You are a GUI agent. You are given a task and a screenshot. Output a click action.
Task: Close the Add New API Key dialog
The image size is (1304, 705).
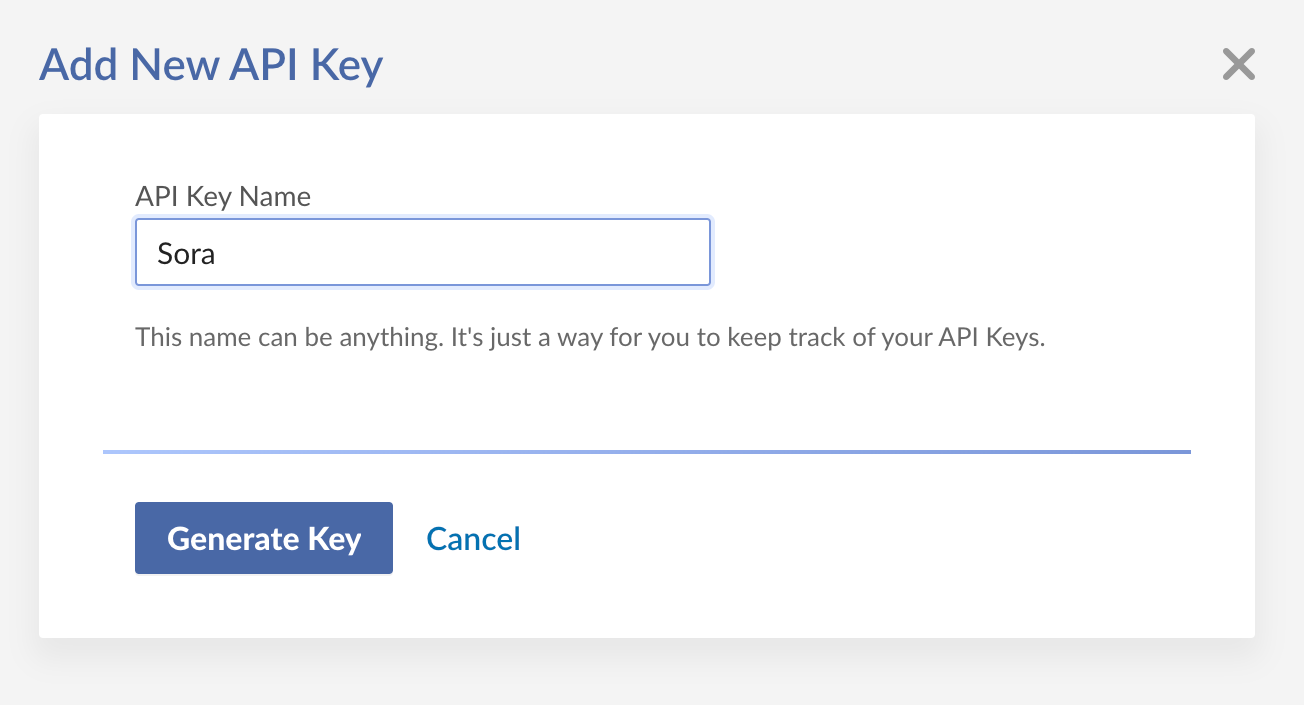(x=1238, y=65)
